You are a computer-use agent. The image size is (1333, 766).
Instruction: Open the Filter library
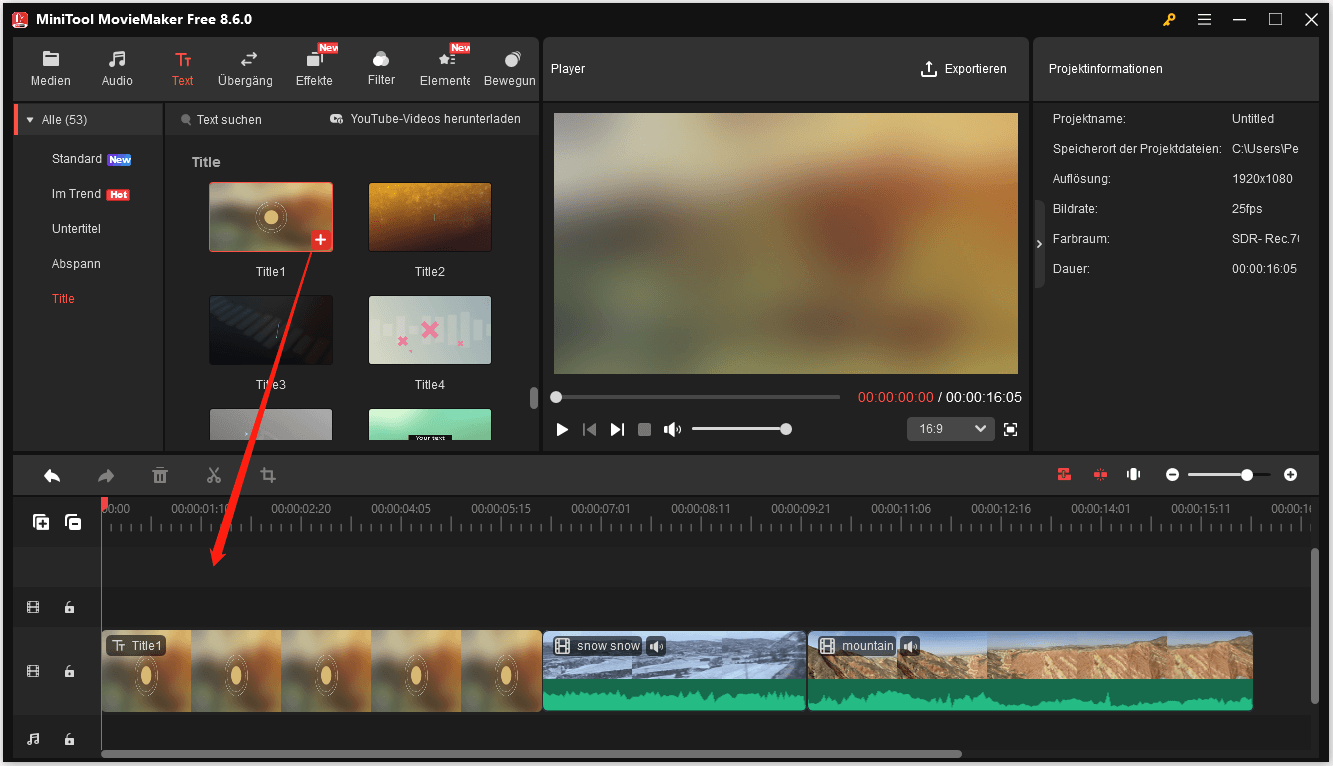pos(381,67)
